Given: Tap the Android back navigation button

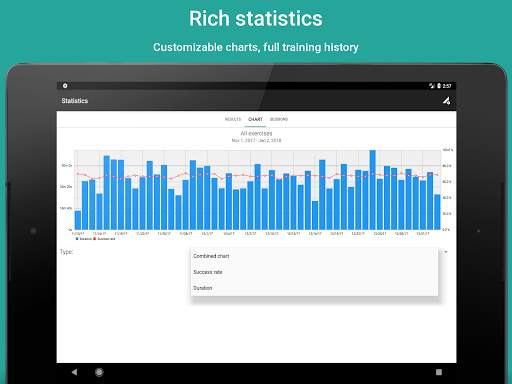Looking at the screenshot, I should tap(74, 372).
